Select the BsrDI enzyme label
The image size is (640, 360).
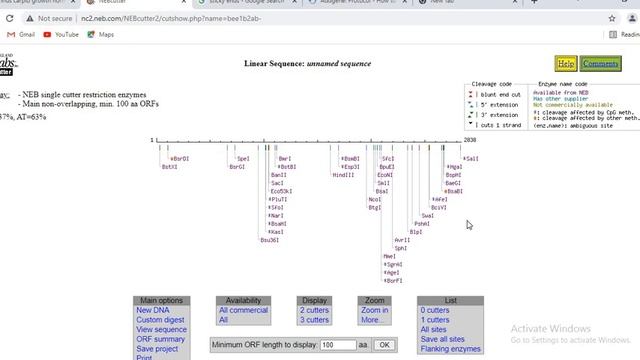tap(180, 159)
